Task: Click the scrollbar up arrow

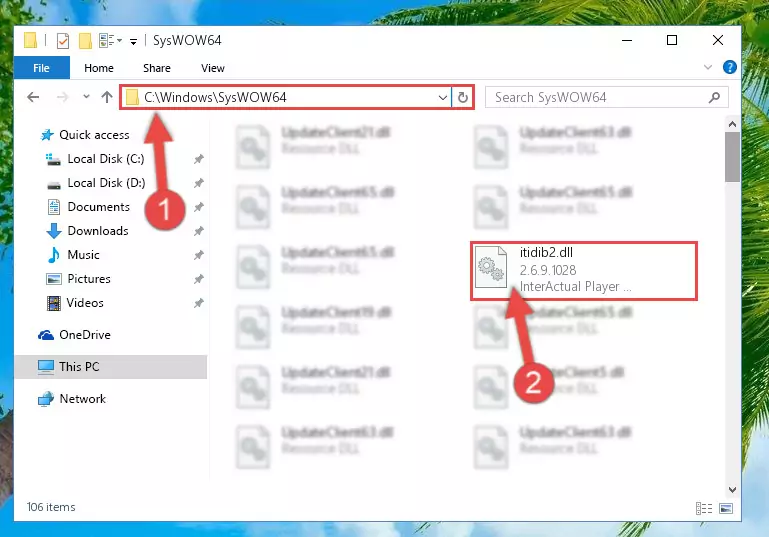Action: 732,124
